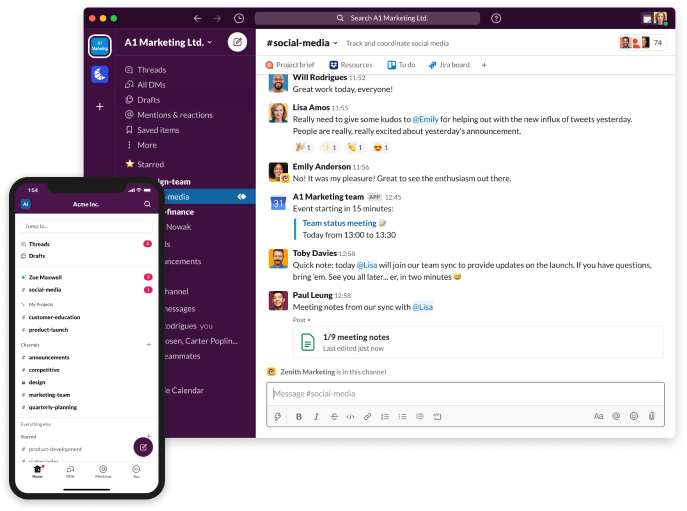Click search A1 Marketing Ltd. field
The width and height of the screenshot is (687, 511).
[x=367, y=18]
